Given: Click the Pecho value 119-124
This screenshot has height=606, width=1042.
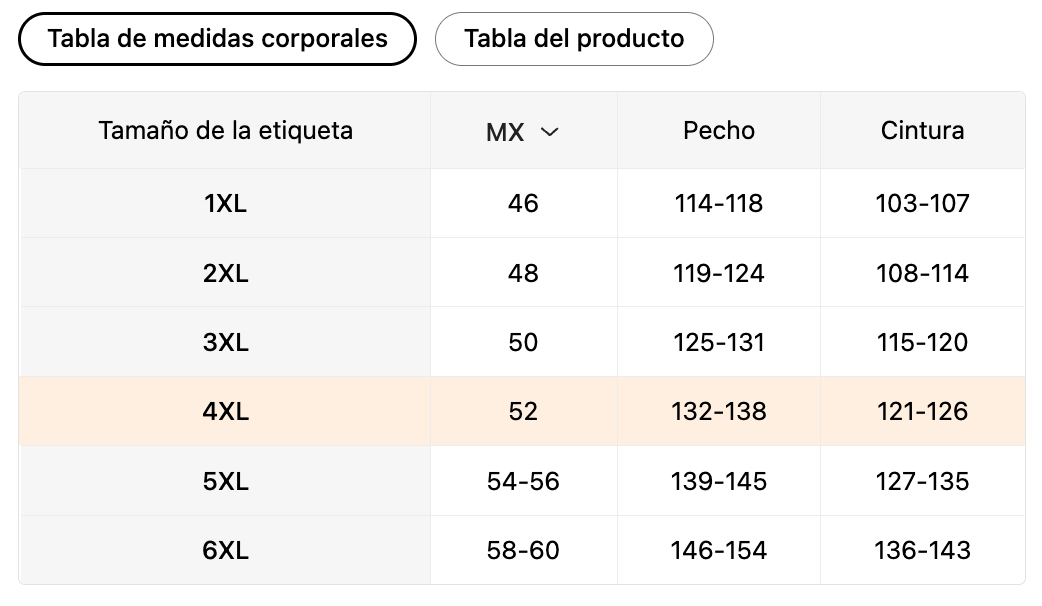Looking at the screenshot, I should 719,273.
